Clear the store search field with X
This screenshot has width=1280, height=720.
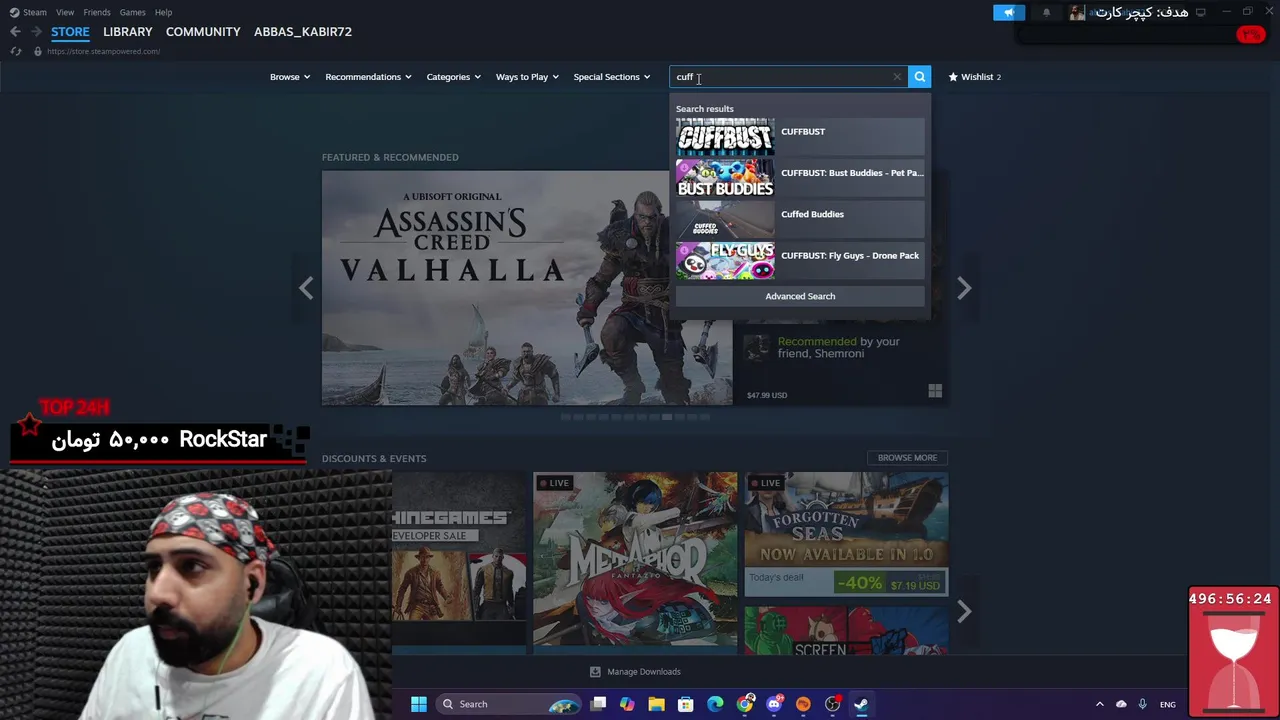(x=897, y=77)
